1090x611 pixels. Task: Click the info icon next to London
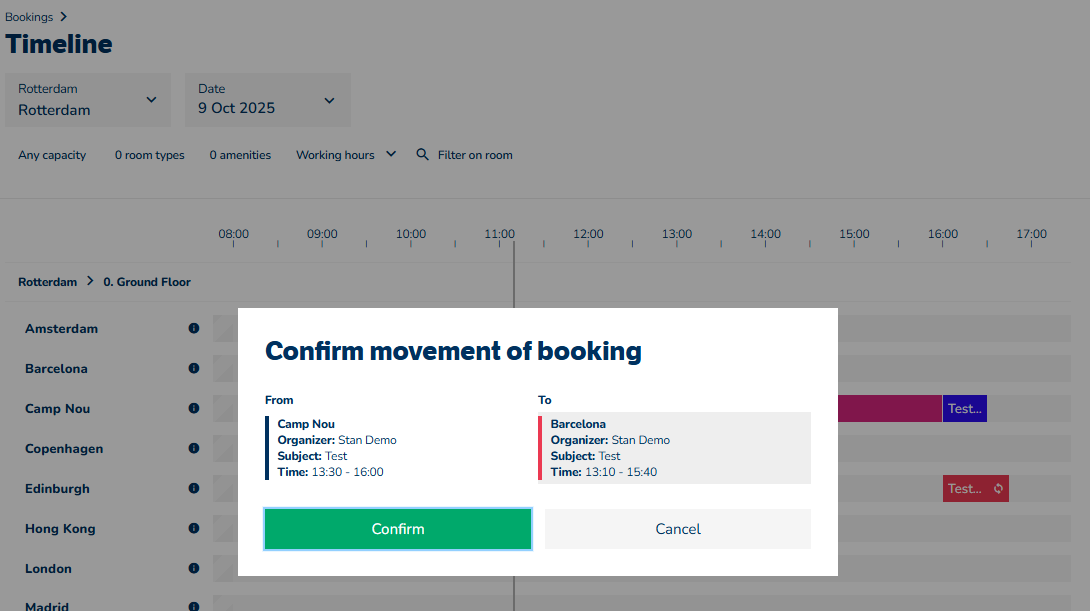(194, 568)
